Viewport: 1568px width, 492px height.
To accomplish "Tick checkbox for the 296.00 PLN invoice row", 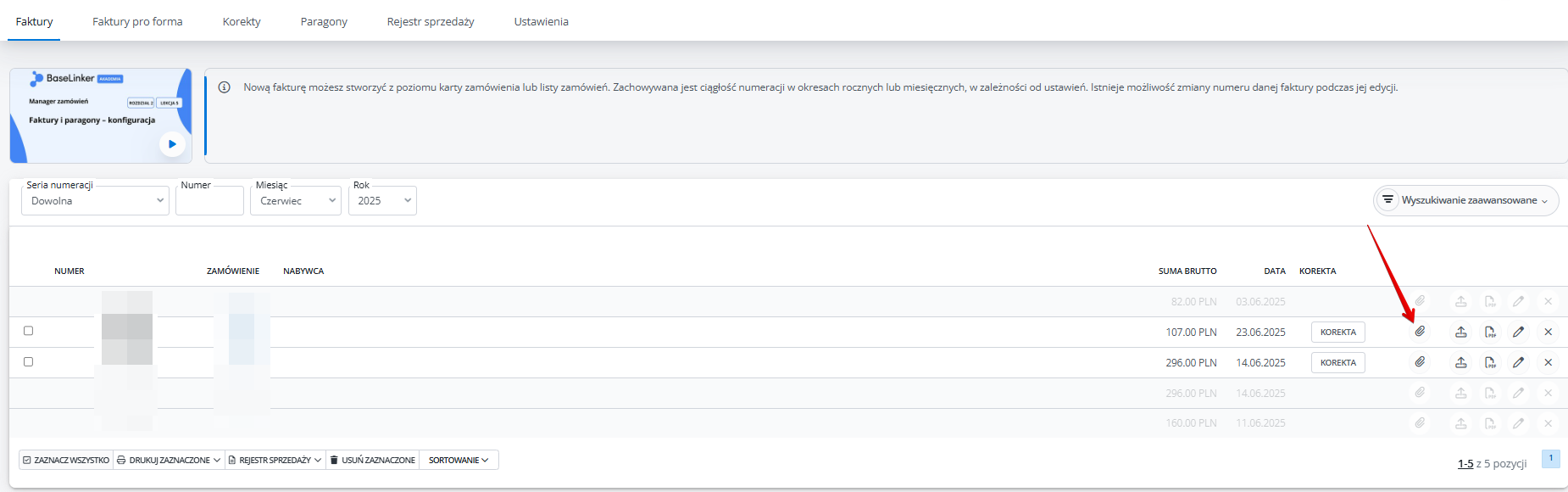I will pos(29,361).
